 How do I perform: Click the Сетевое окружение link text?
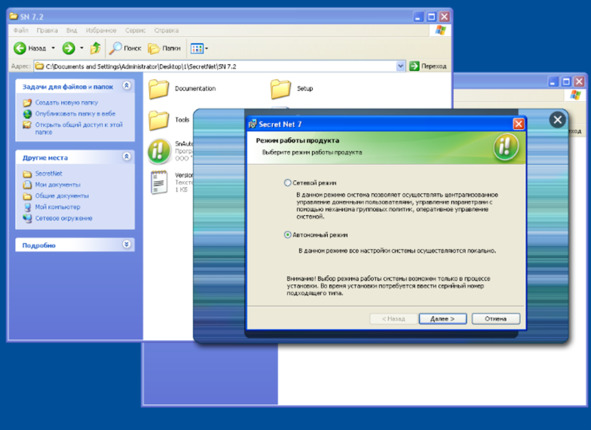tap(64, 218)
